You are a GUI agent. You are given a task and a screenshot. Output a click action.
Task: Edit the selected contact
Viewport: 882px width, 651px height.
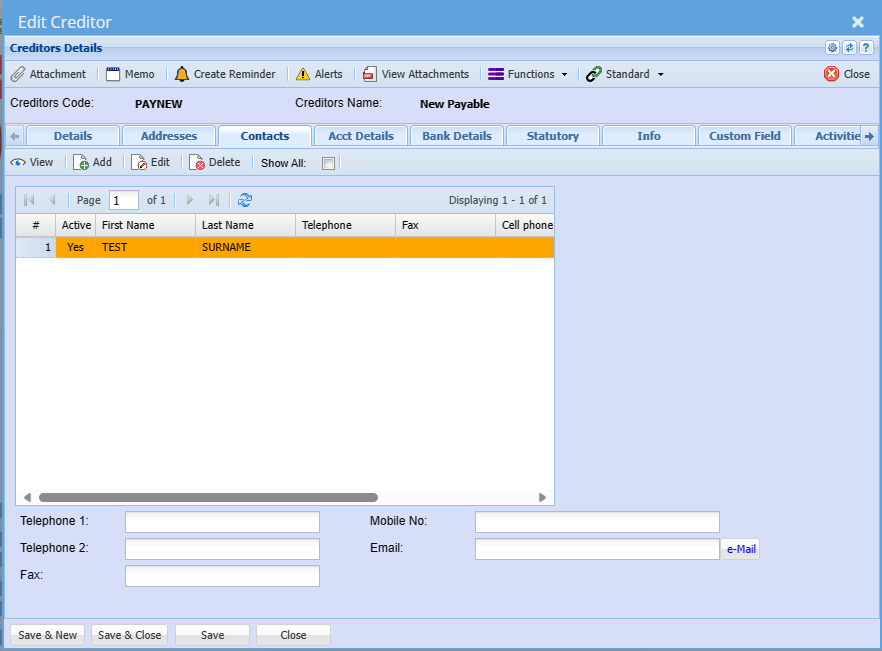139,162
